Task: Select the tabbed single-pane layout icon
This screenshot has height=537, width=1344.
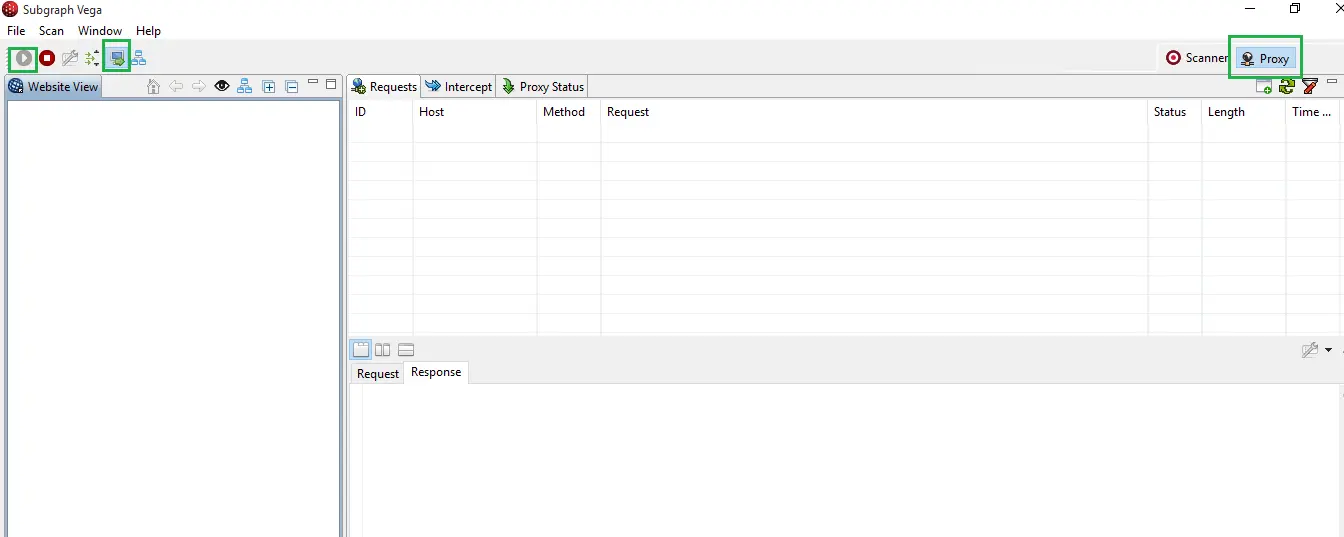Action: (361, 350)
